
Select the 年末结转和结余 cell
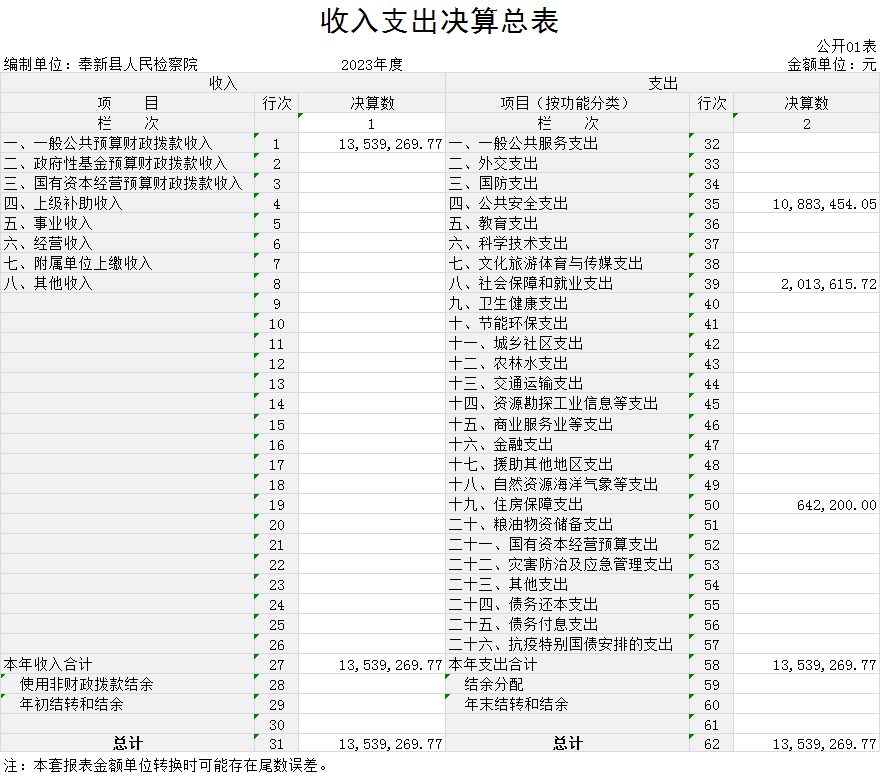[567, 704]
